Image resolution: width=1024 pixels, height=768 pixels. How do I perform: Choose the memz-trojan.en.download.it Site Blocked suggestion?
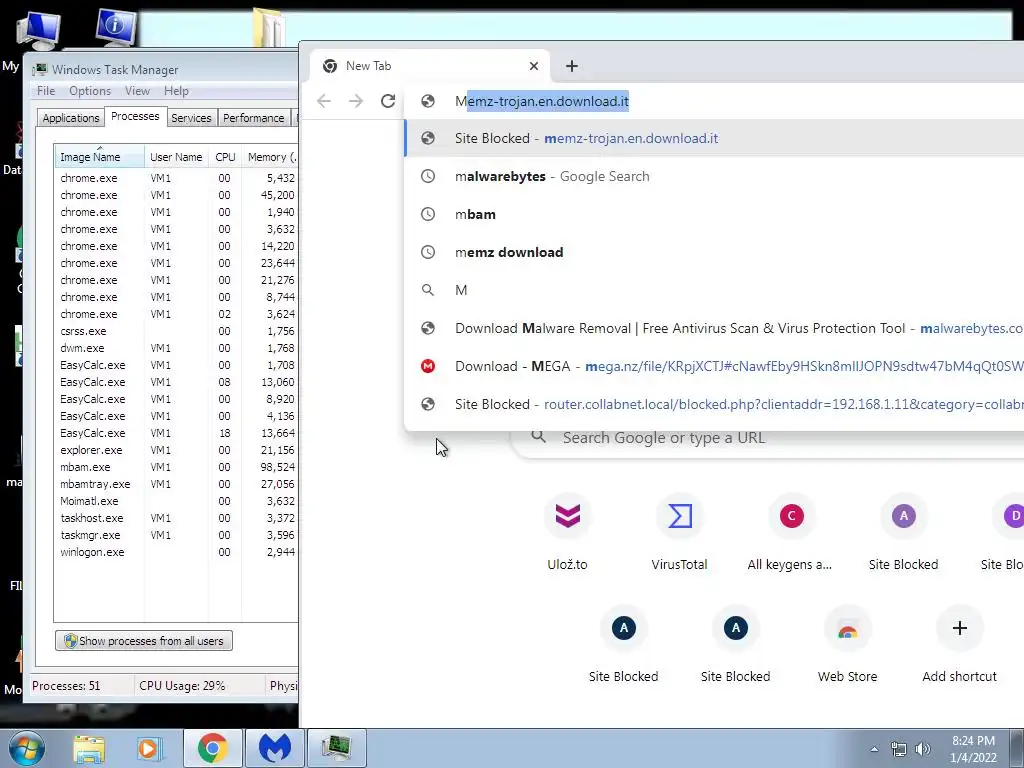click(715, 138)
